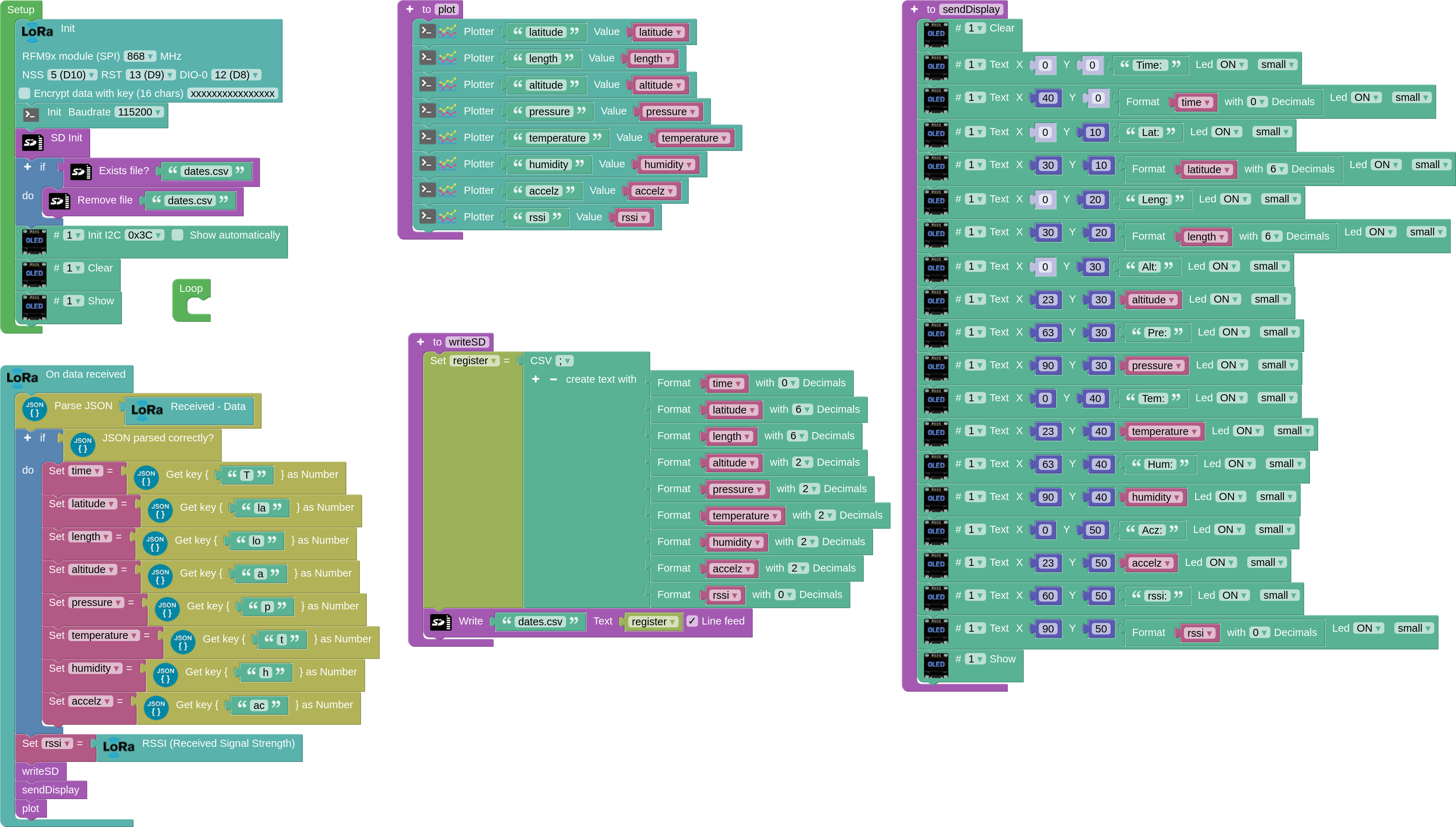Click the plus mutator on plot function
Image resolution: width=1456 pixels, height=827 pixels.
pyautogui.click(x=410, y=9)
